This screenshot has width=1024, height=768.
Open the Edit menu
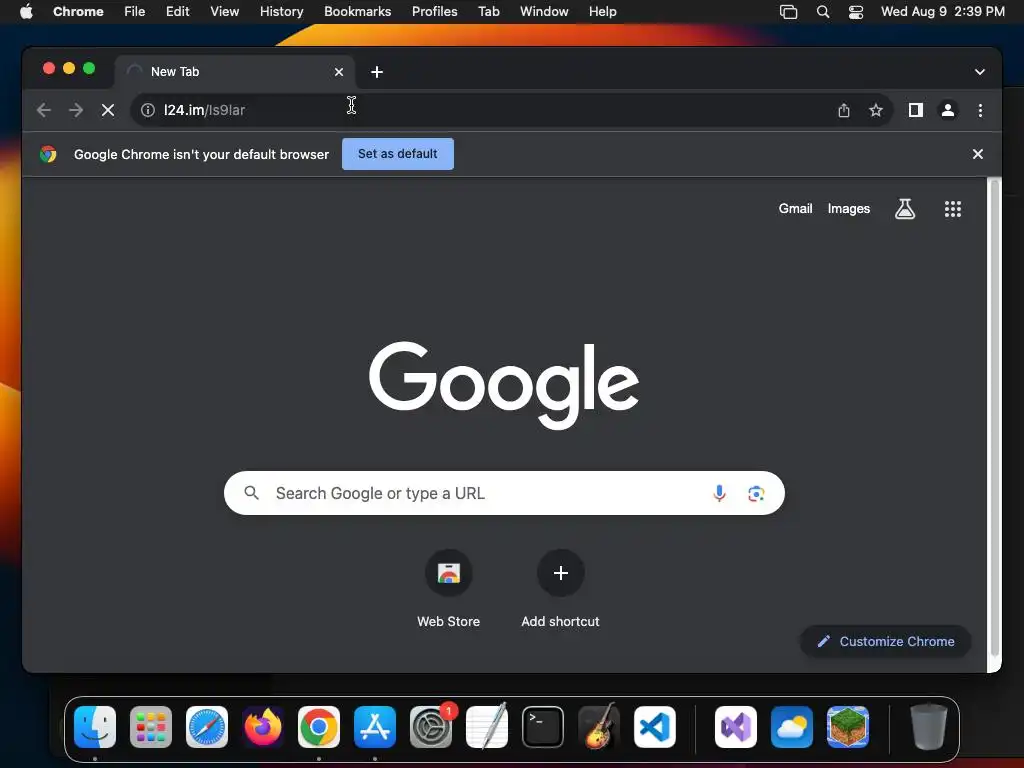click(178, 11)
